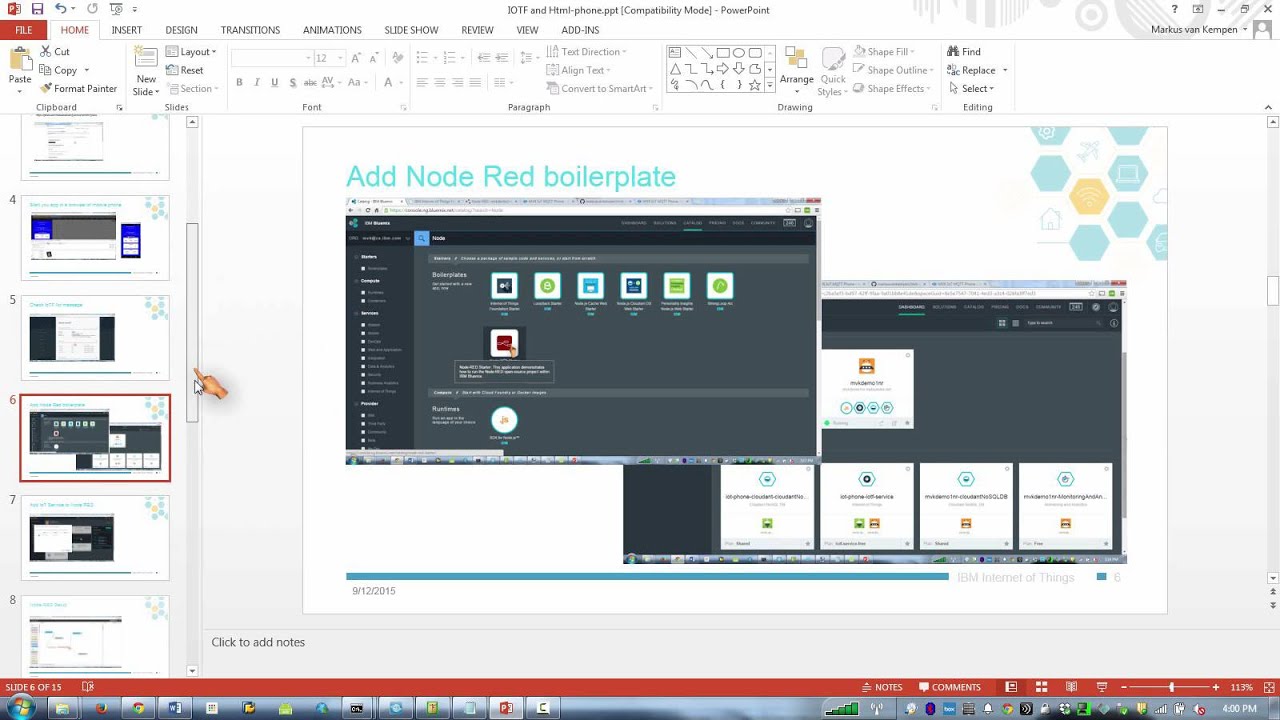Click Find in Editing group
Image resolution: width=1280 pixels, height=720 pixels.
[964, 51]
